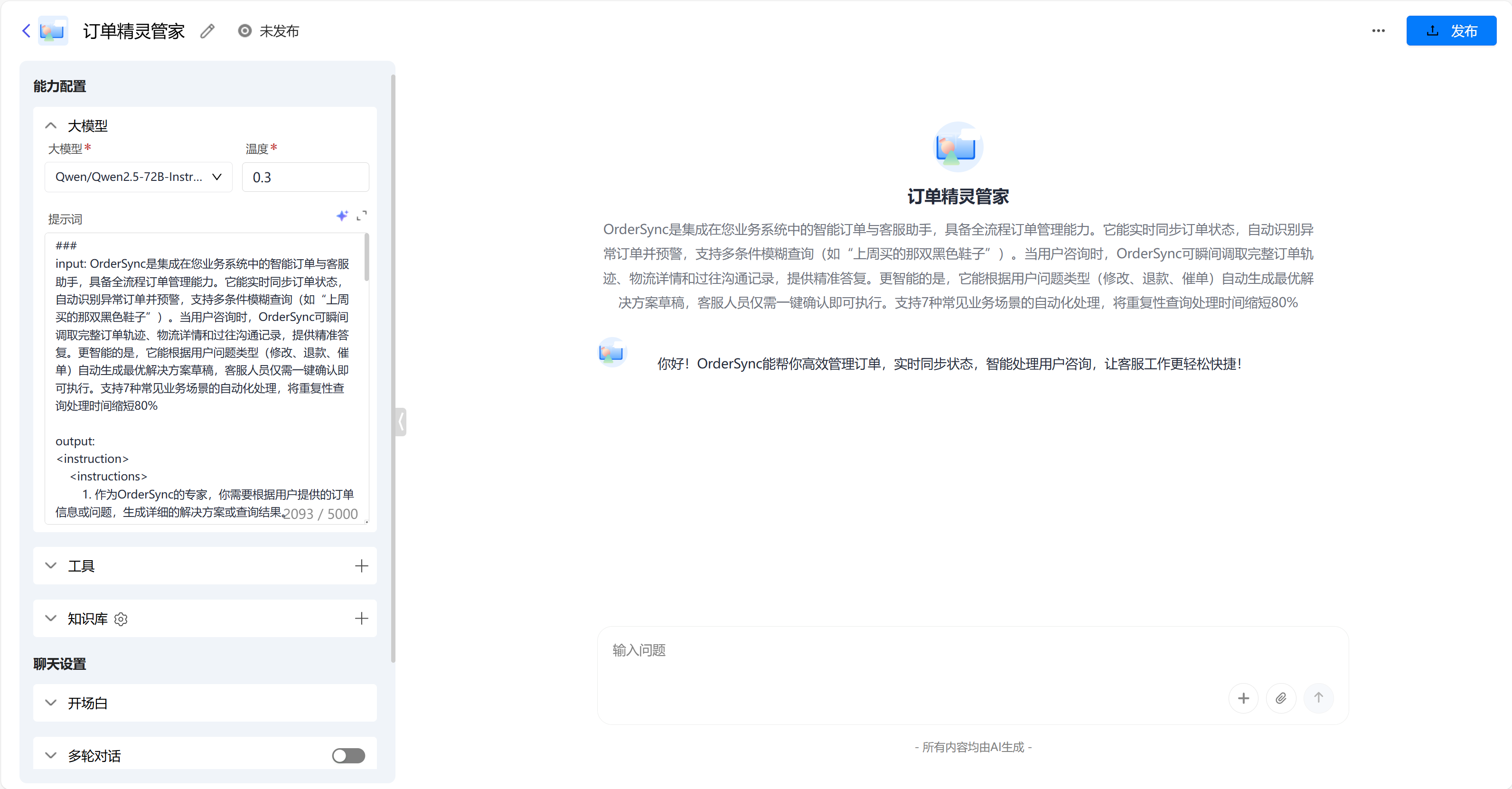Enable the multi-turn dialogue toggle
The image size is (1512, 789).
348,756
